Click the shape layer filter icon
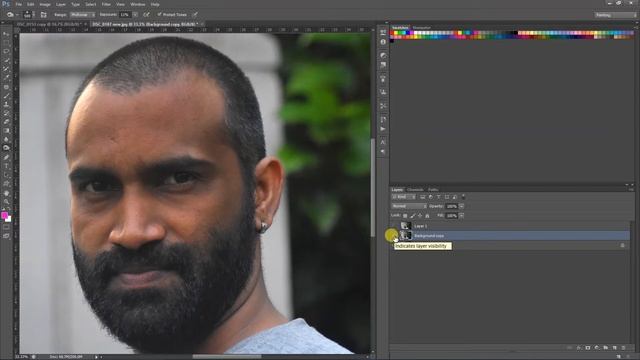The image size is (640, 360). [x=447, y=197]
